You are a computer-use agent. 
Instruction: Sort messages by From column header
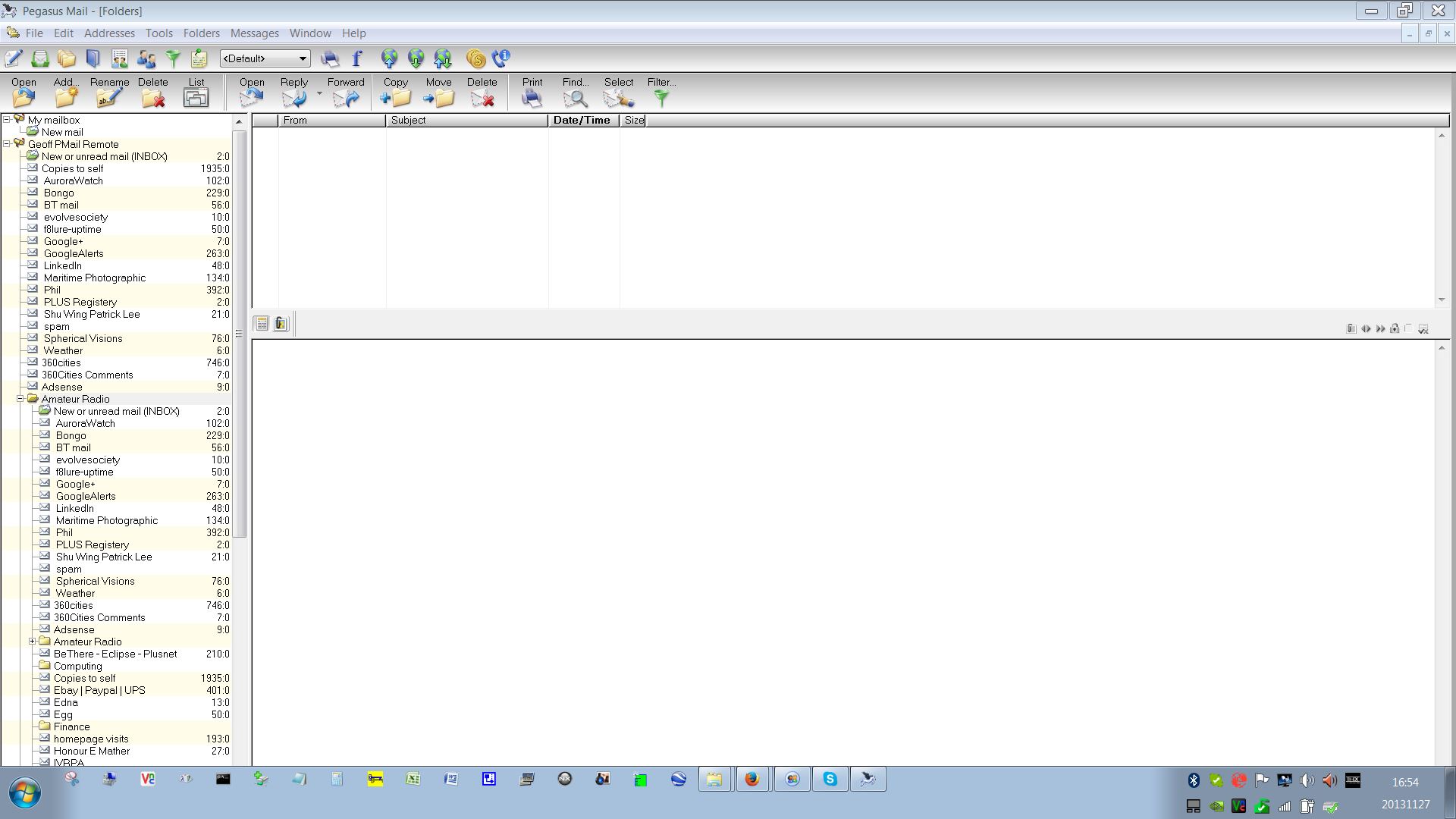332,120
